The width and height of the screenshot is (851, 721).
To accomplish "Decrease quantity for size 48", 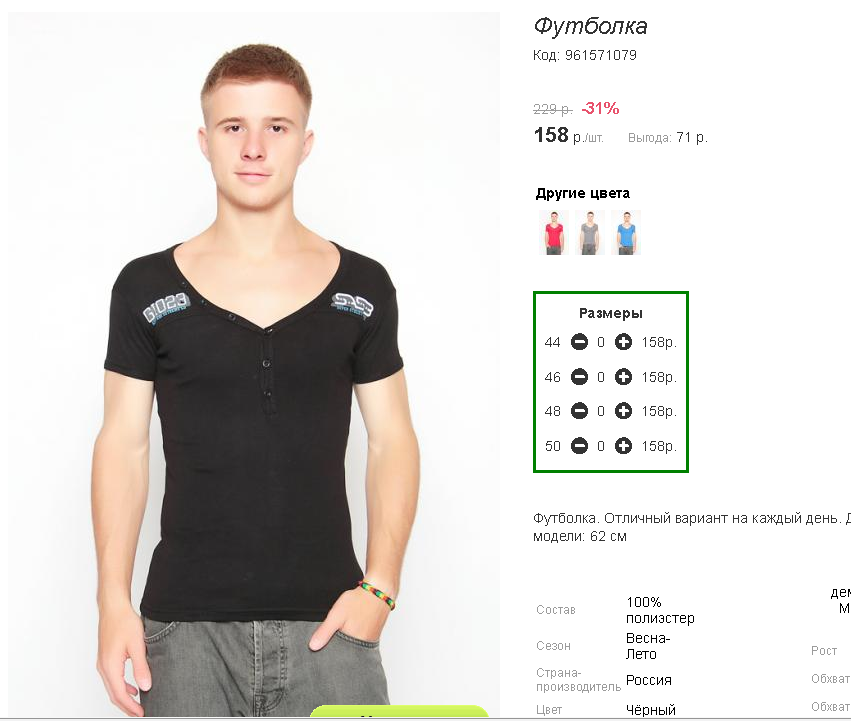I will (x=579, y=411).
